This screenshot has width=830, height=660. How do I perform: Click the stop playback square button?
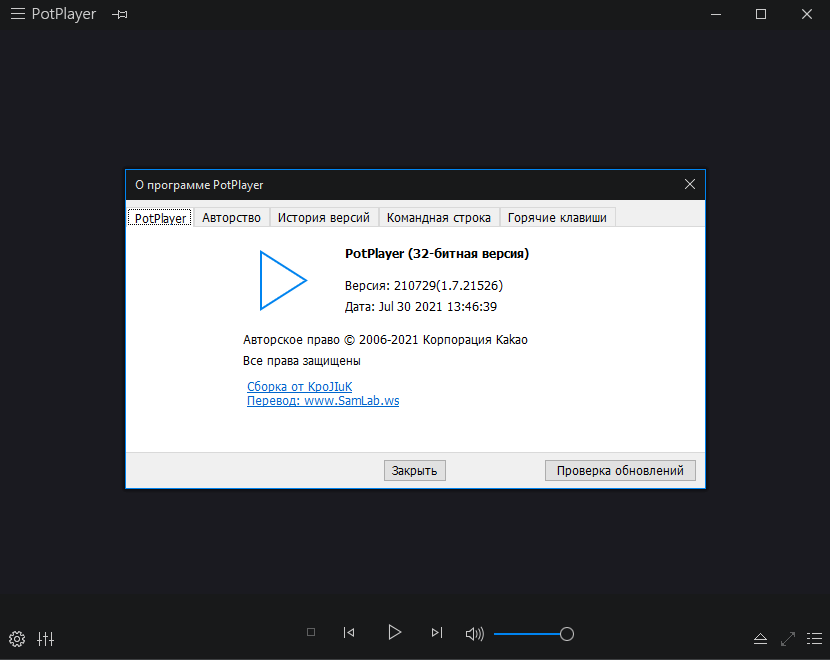[x=311, y=632]
